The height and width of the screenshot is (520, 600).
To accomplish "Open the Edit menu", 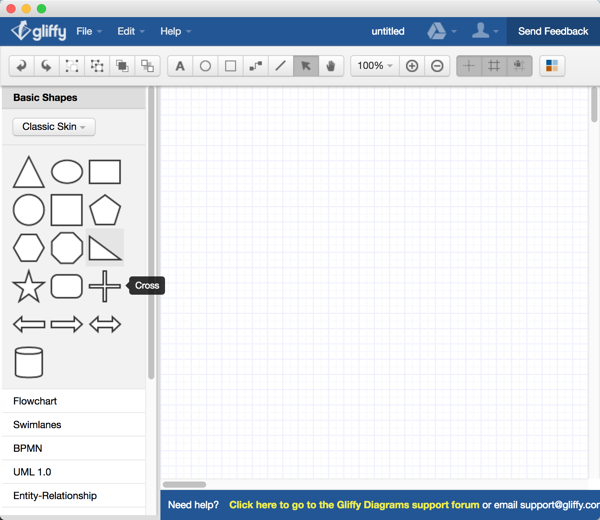I will pyautogui.click(x=130, y=31).
